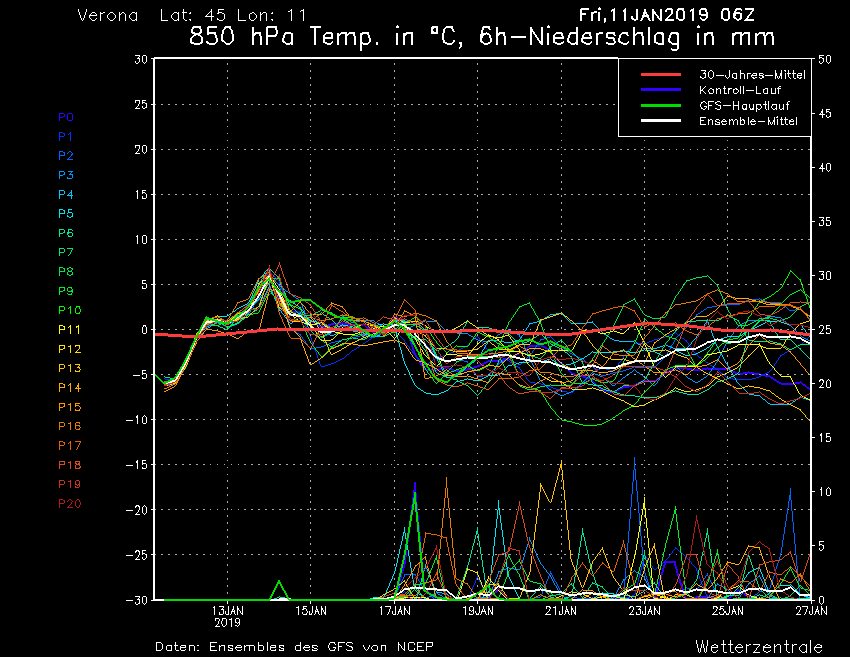Click the Wetterzentrale watermark text

pyautogui.click(x=760, y=646)
